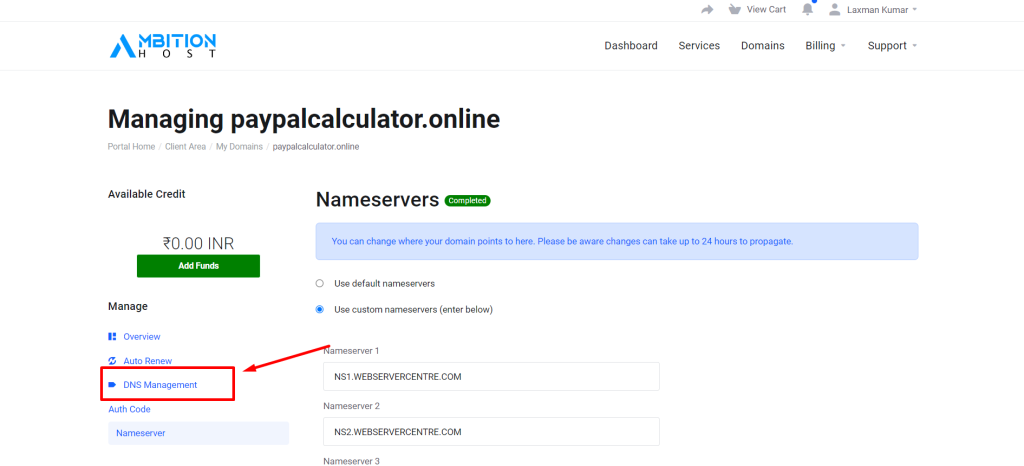The image size is (1024, 466).
Task: Open the Domains menu item
Action: click(x=763, y=46)
